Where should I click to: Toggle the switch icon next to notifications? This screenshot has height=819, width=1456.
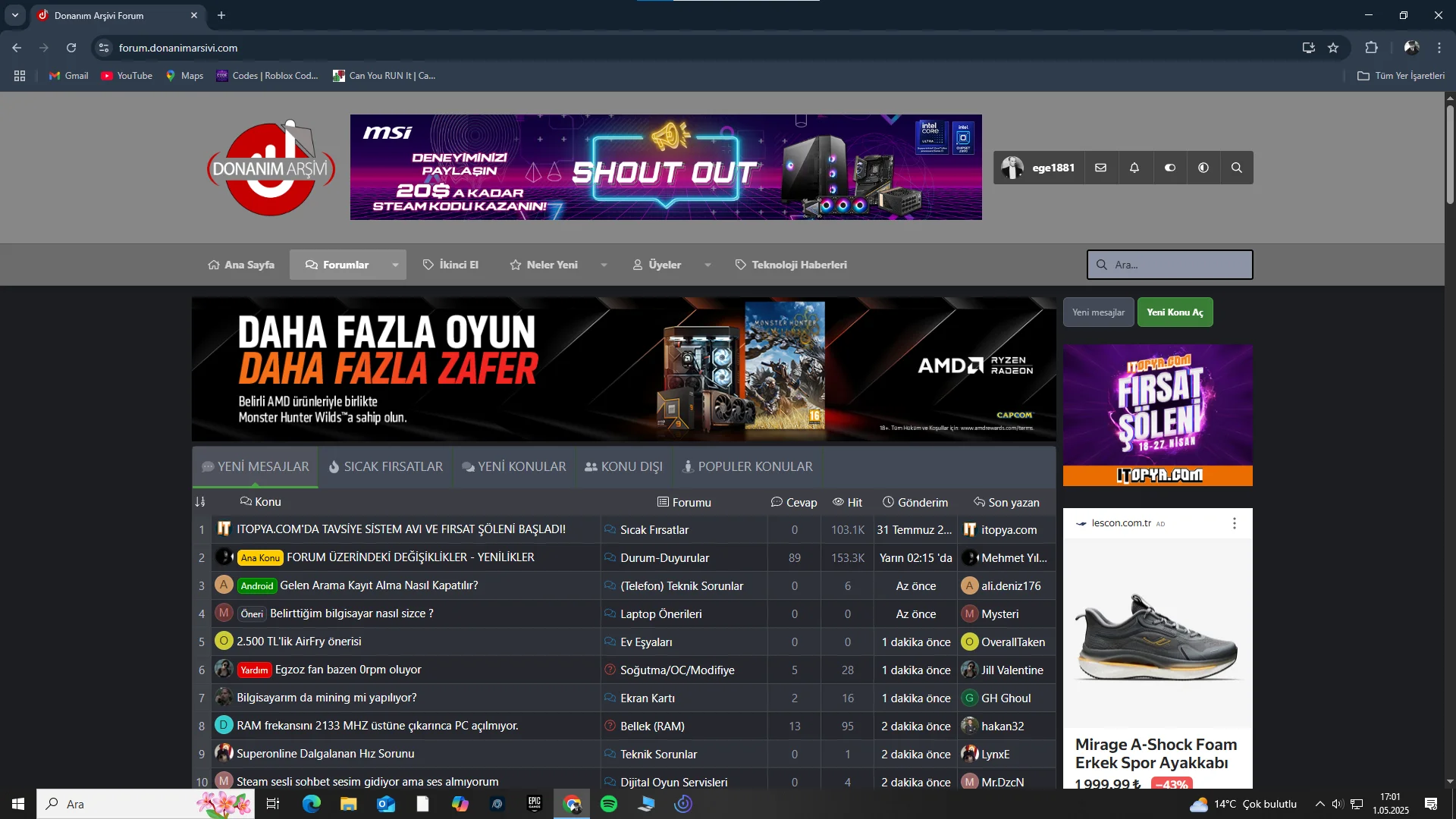coord(1170,168)
